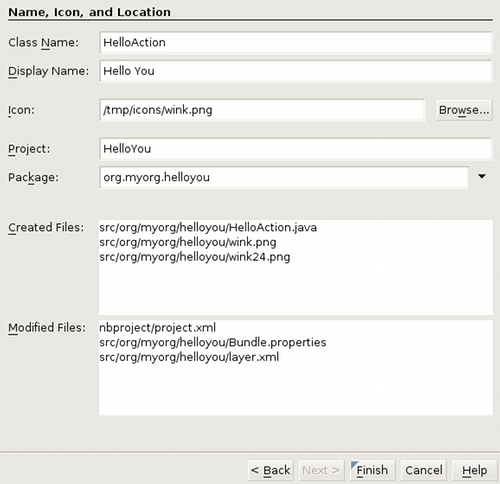
Task: Browse for an icon file
Action: (x=464, y=110)
